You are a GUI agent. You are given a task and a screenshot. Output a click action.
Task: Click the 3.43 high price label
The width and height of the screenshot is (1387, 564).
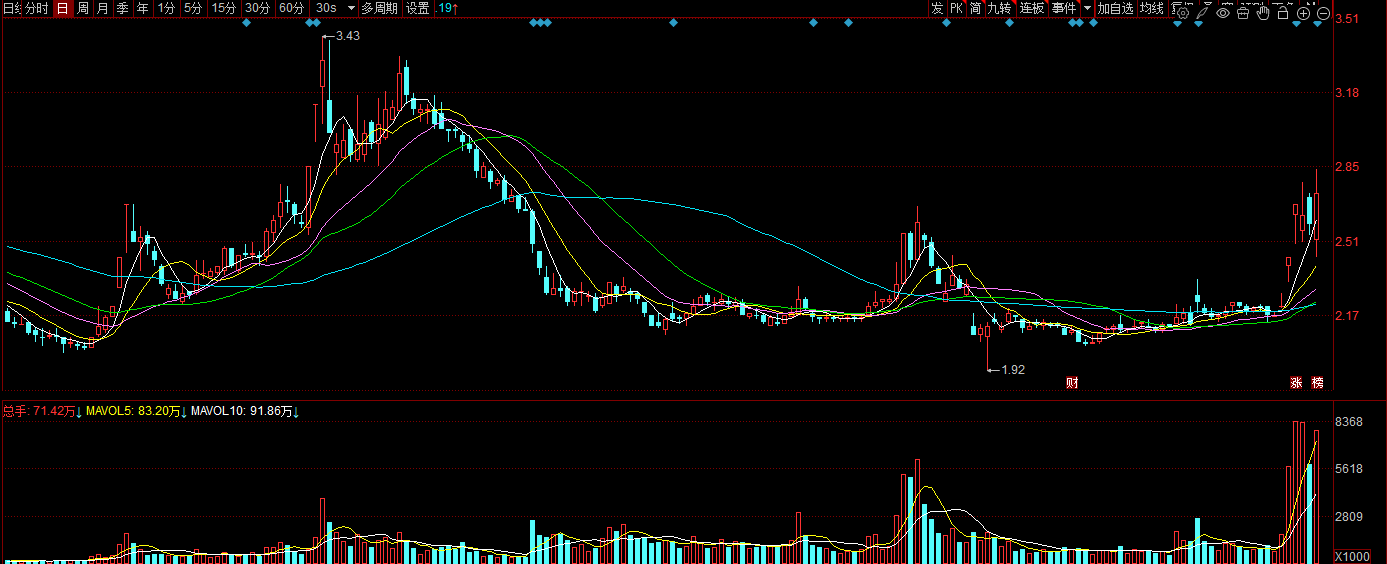(x=348, y=36)
